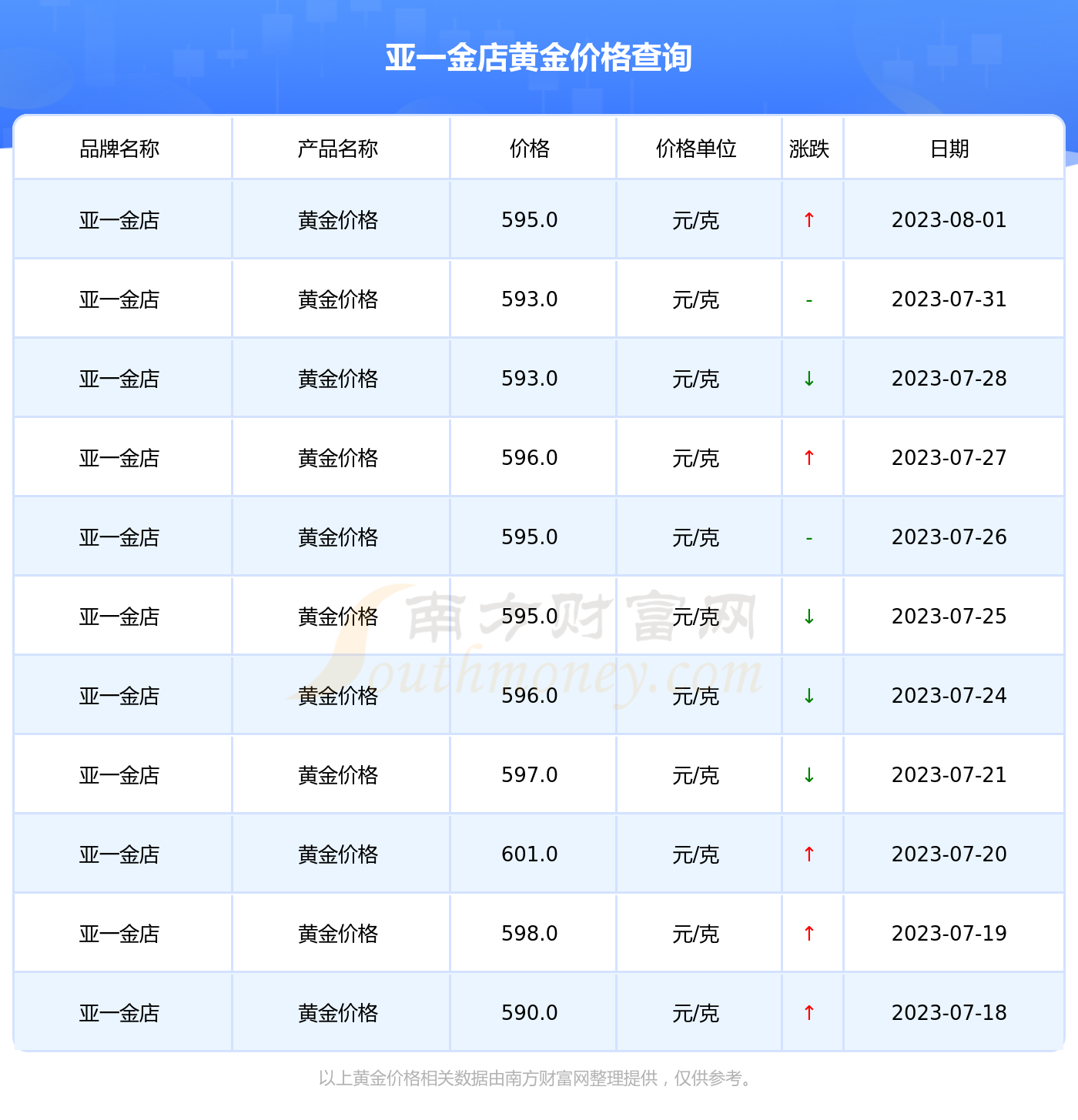This screenshot has height=1120, width=1078.
Task: Click the date 2023-07-20
Action: pos(949,854)
